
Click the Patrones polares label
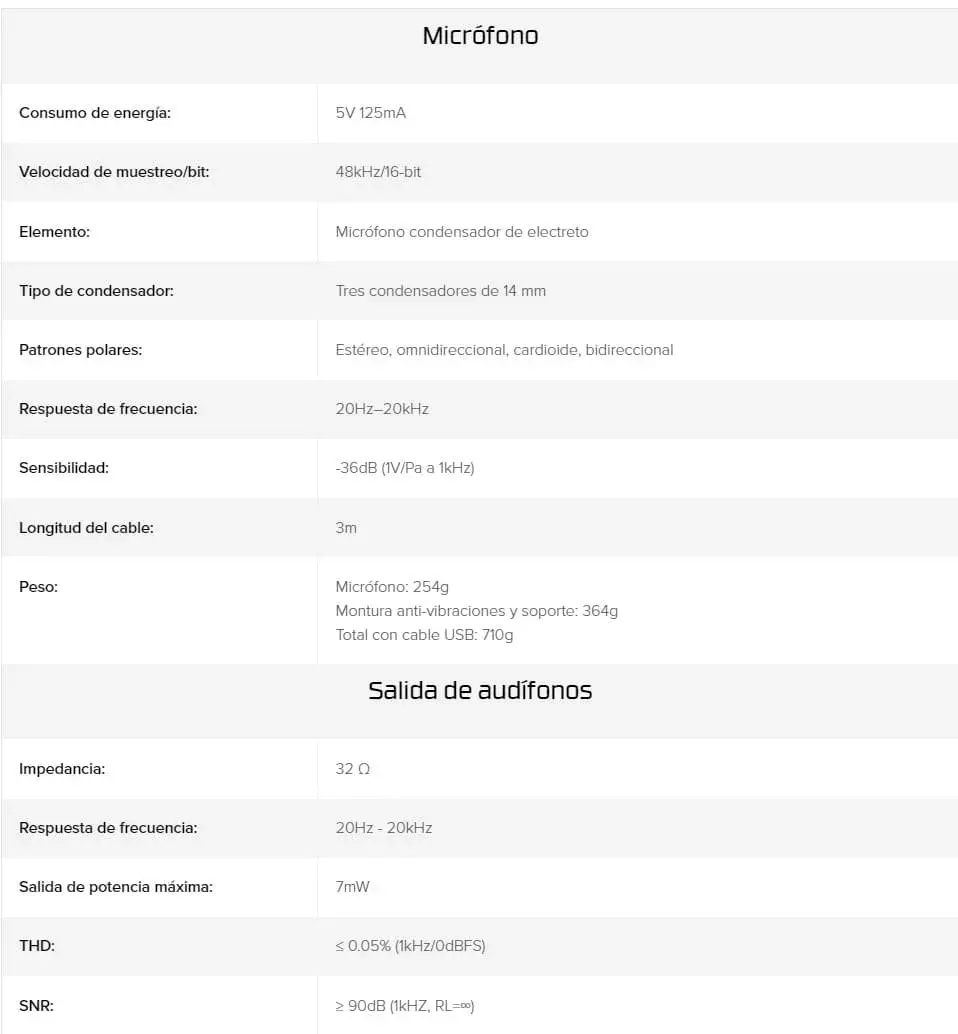pyautogui.click(x=80, y=350)
